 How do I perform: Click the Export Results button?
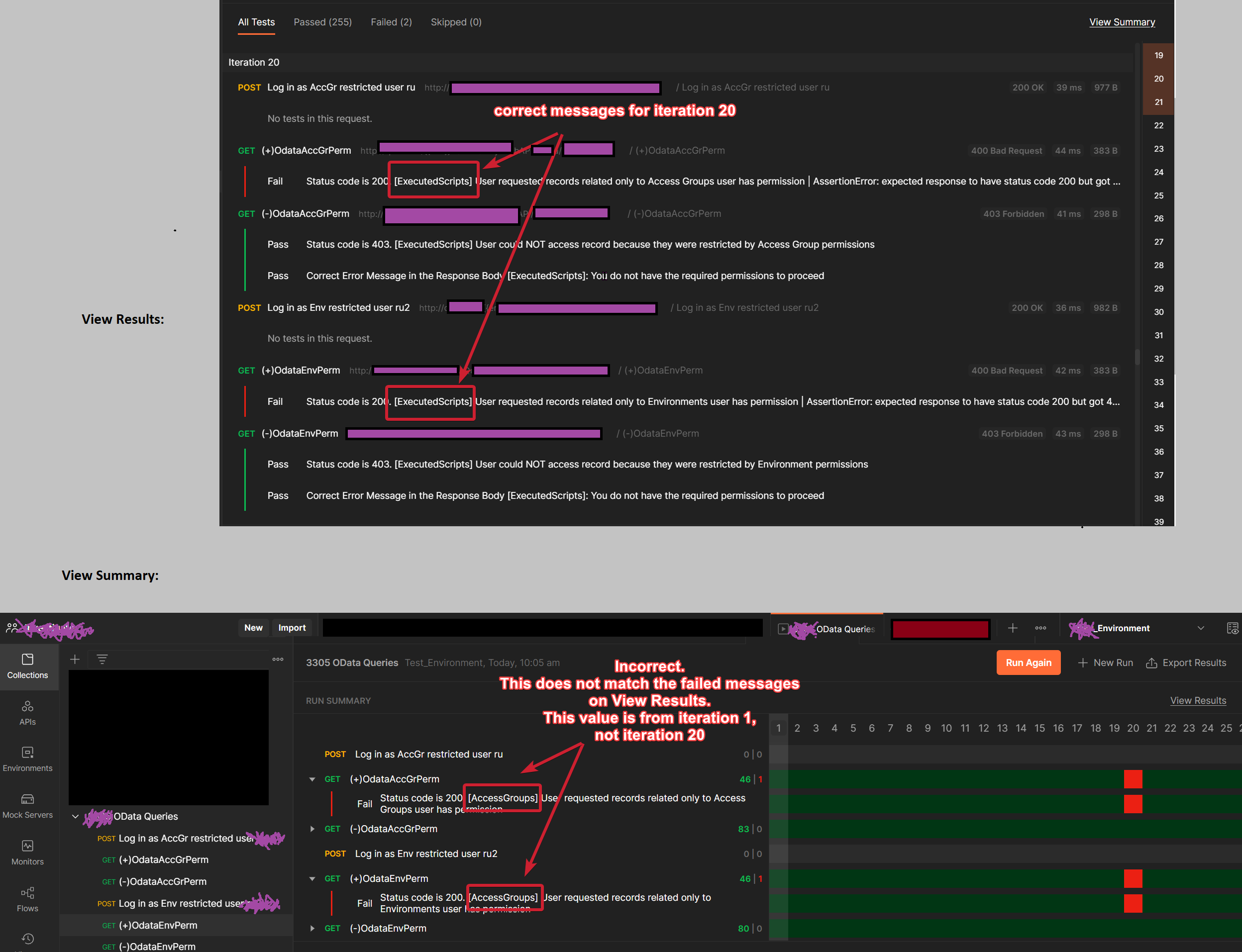1186,663
